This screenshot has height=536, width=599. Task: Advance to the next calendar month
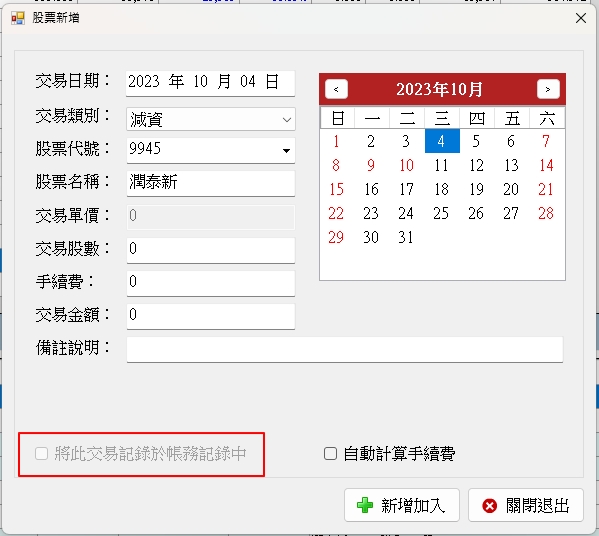tap(548, 89)
